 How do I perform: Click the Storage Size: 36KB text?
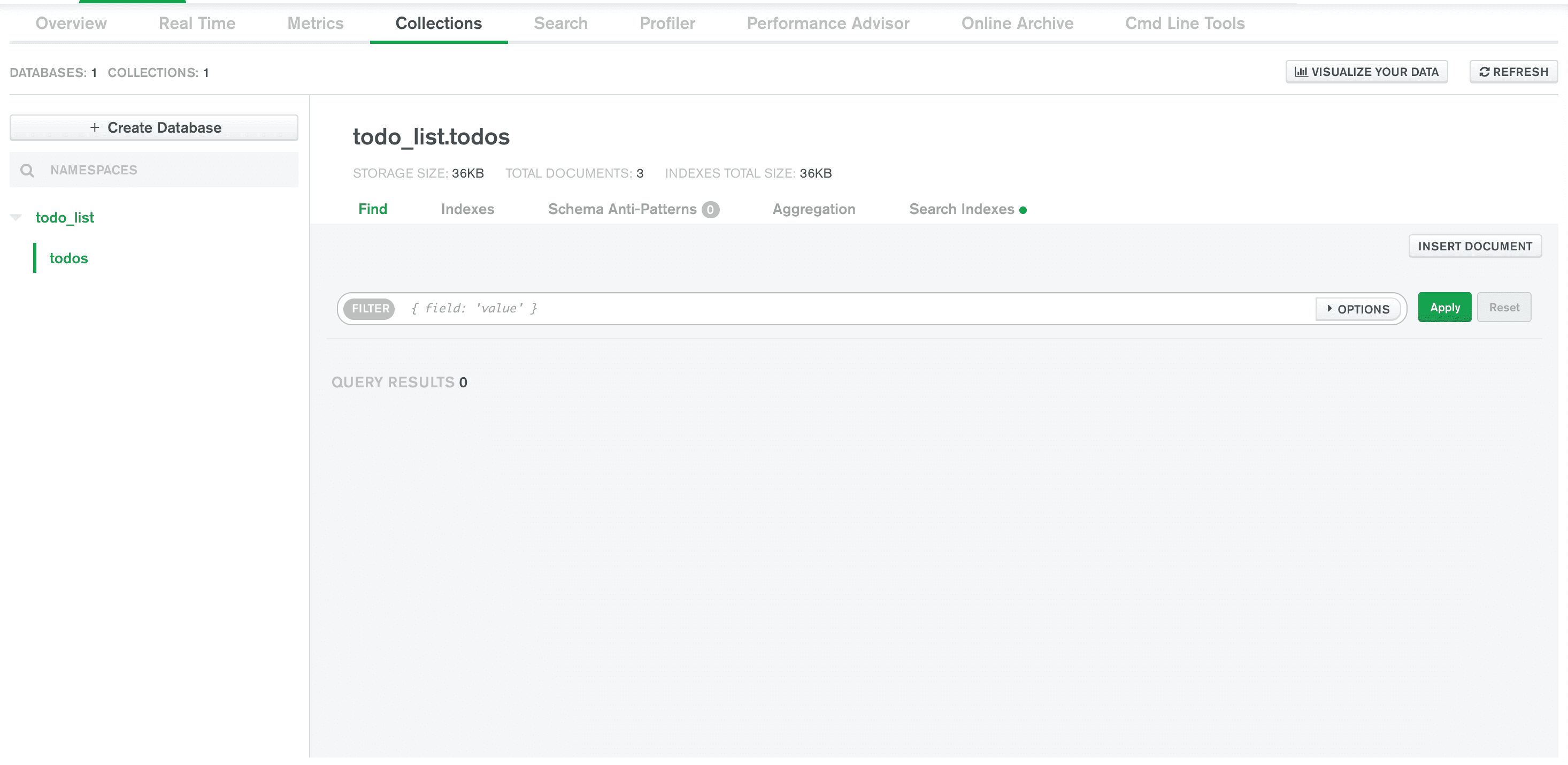pyautogui.click(x=418, y=173)
